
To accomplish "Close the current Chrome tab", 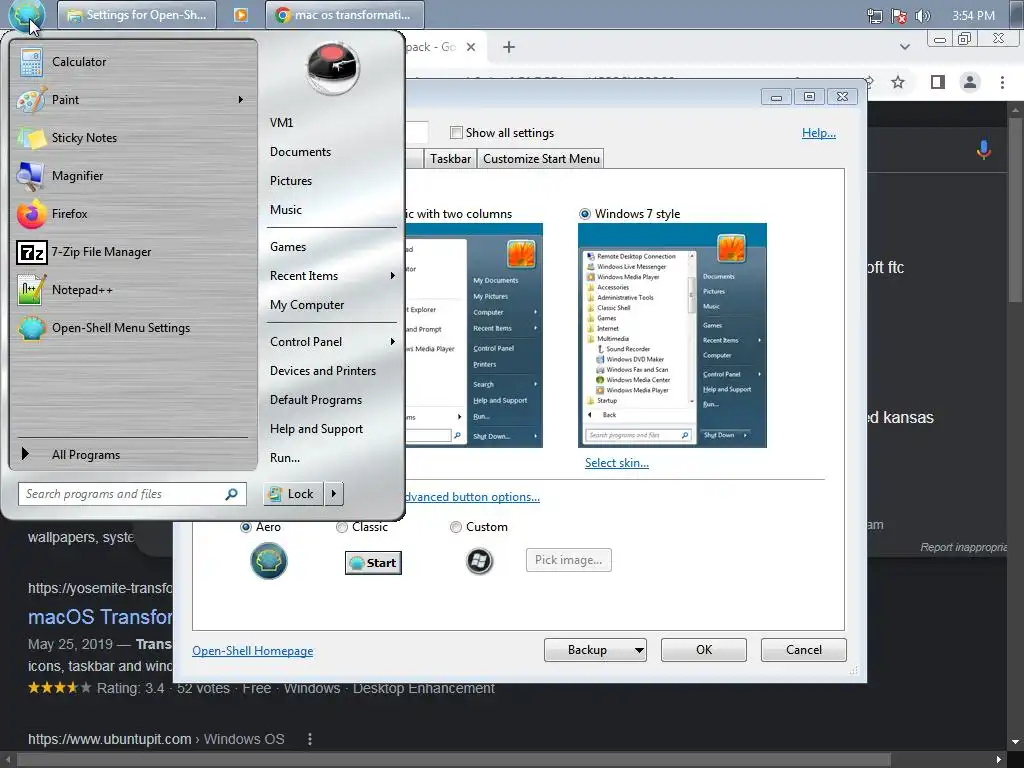I will coord(471,47).
